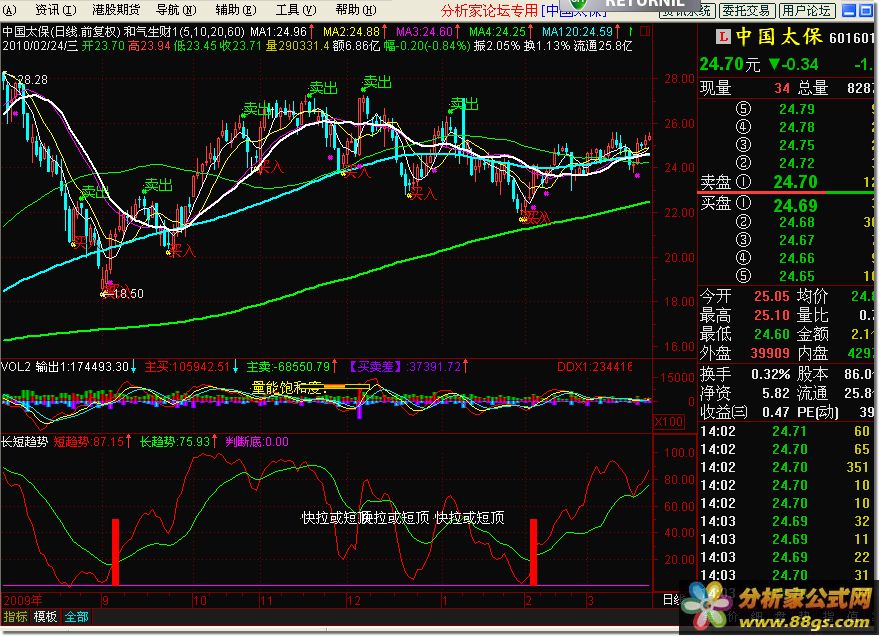881x637 pixels.
Task: Open the 工具(V) menu
Action: (296, 10)
